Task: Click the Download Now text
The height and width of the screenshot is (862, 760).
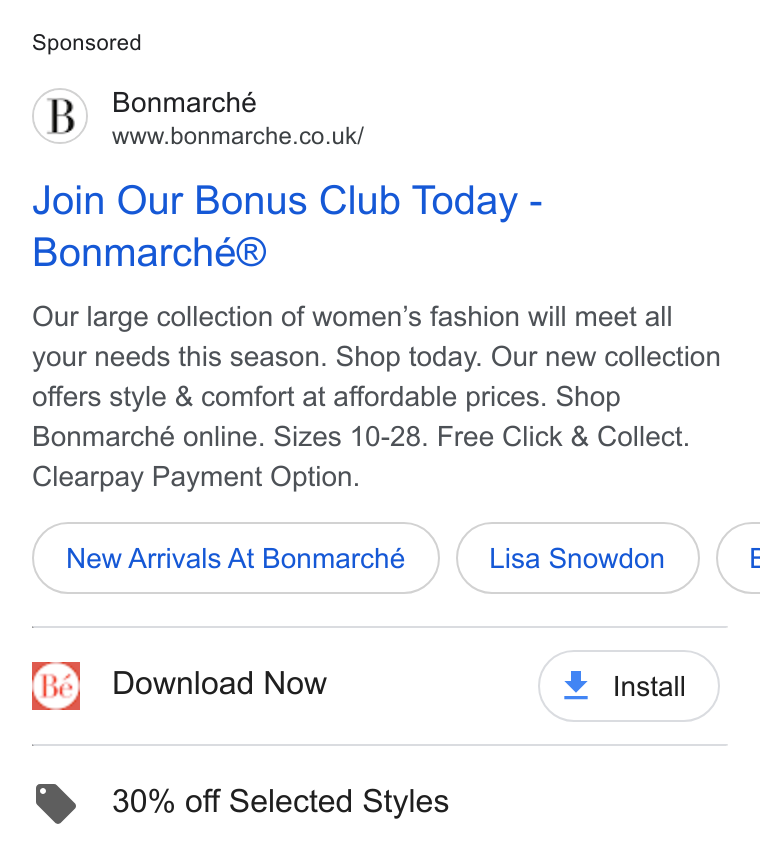Action: (x=219, y=683)
